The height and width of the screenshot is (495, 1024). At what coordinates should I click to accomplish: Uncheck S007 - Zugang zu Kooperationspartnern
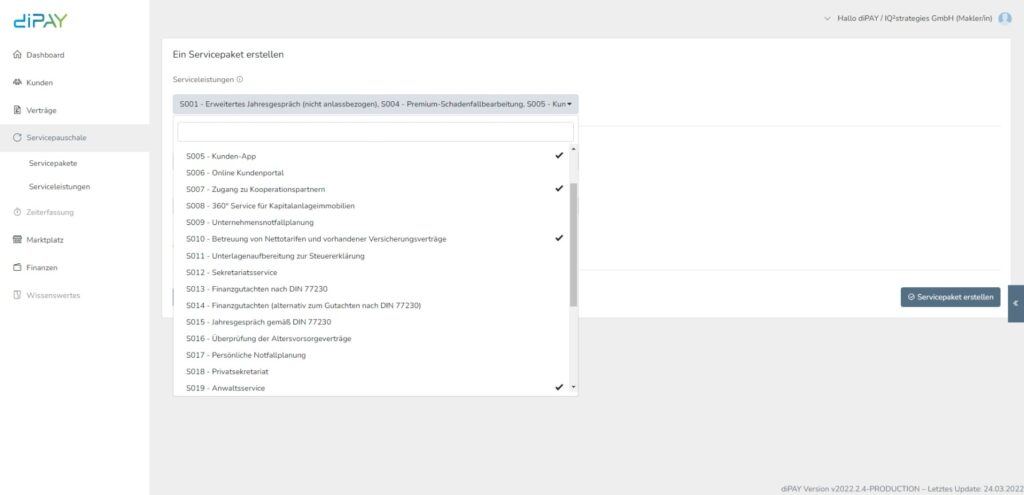[374, 189]
